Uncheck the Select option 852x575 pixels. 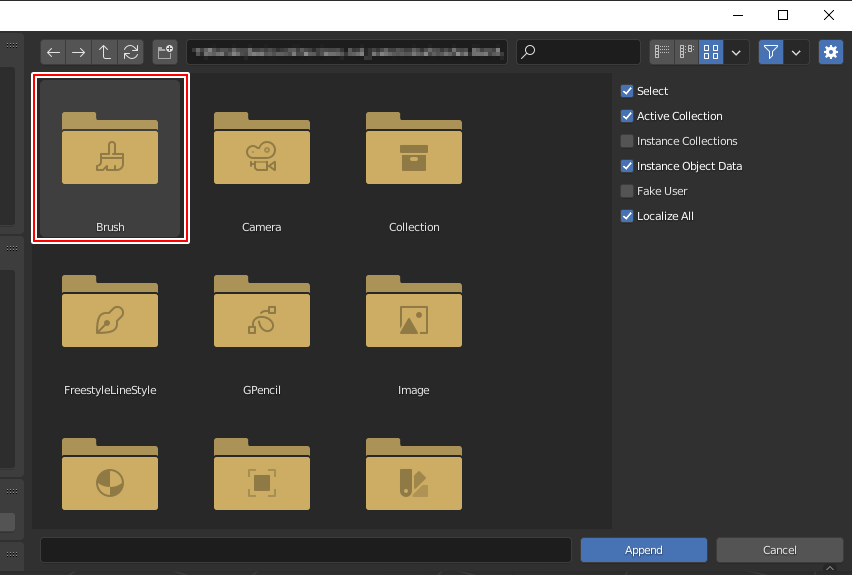tap(627, 91)
